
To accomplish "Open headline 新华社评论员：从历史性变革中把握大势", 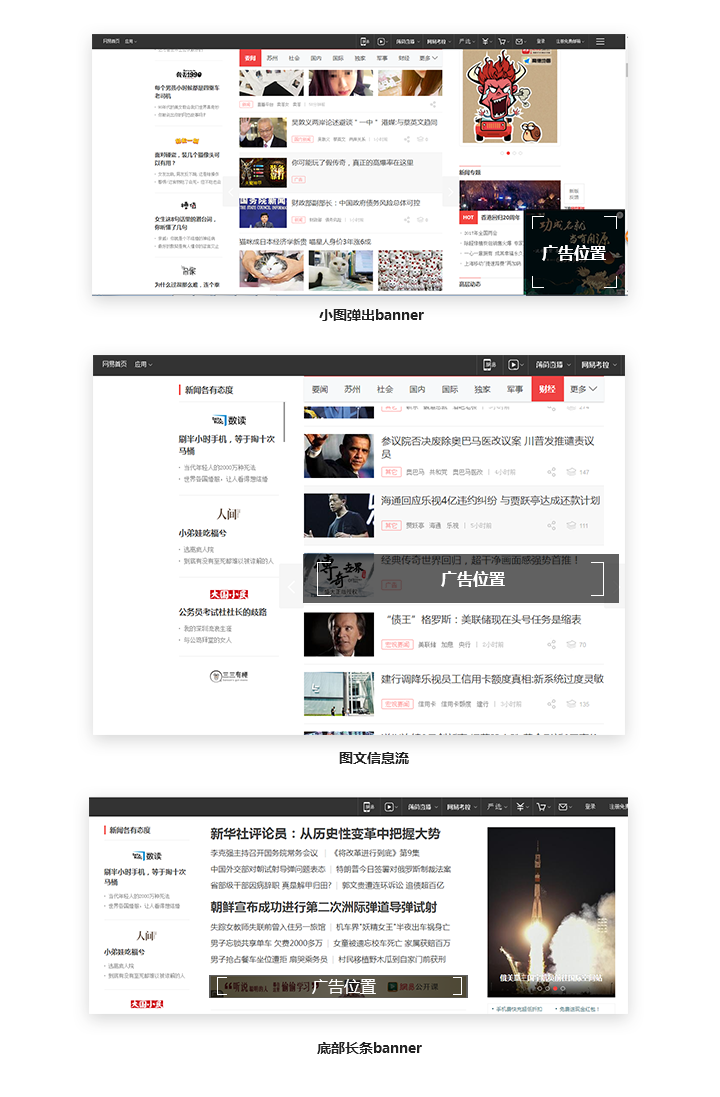I will [x=325, y=833].
